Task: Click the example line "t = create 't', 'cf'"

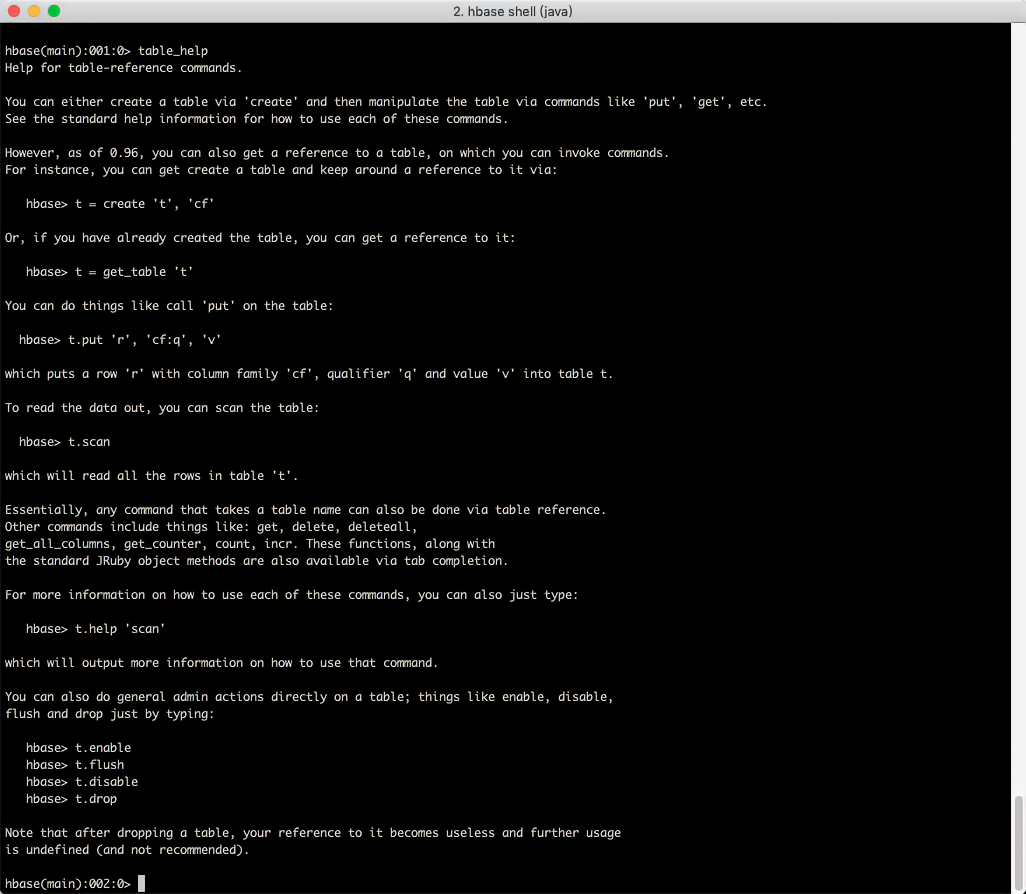Action: point(144,204)
